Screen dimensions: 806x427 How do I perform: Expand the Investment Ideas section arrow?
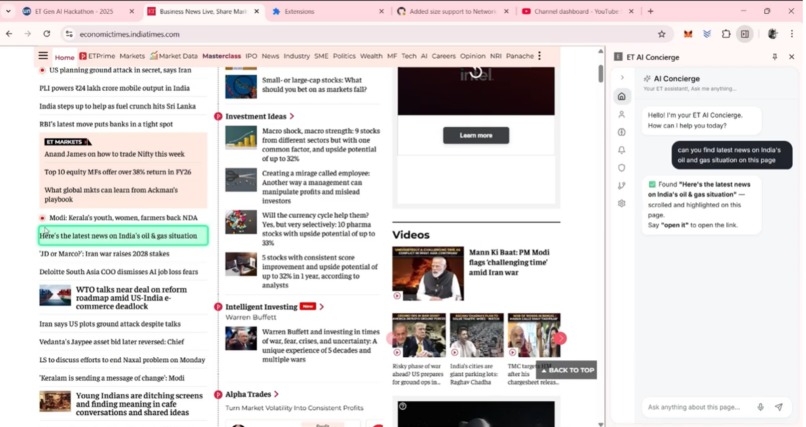click(x=292, y=116)
